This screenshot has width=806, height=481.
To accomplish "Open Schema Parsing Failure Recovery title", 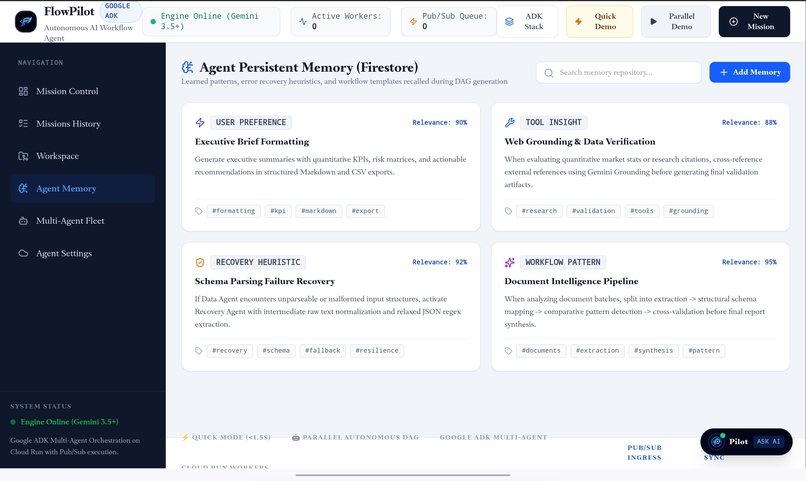I will coord(265,282).
